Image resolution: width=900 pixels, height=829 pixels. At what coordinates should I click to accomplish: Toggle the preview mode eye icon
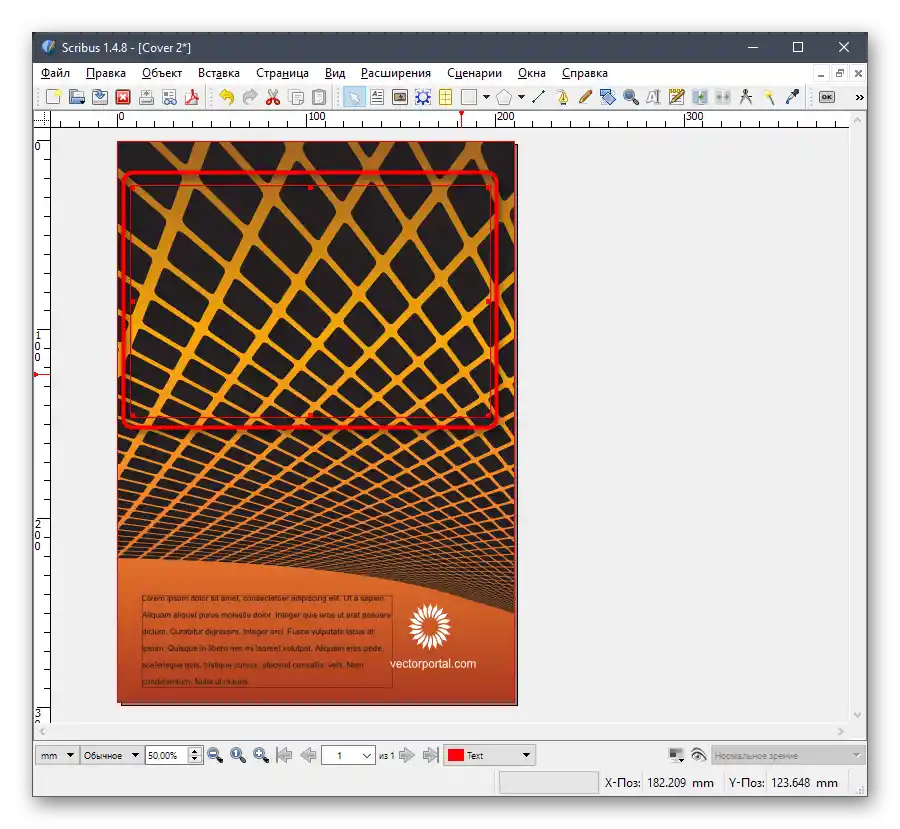coord(698,755)
